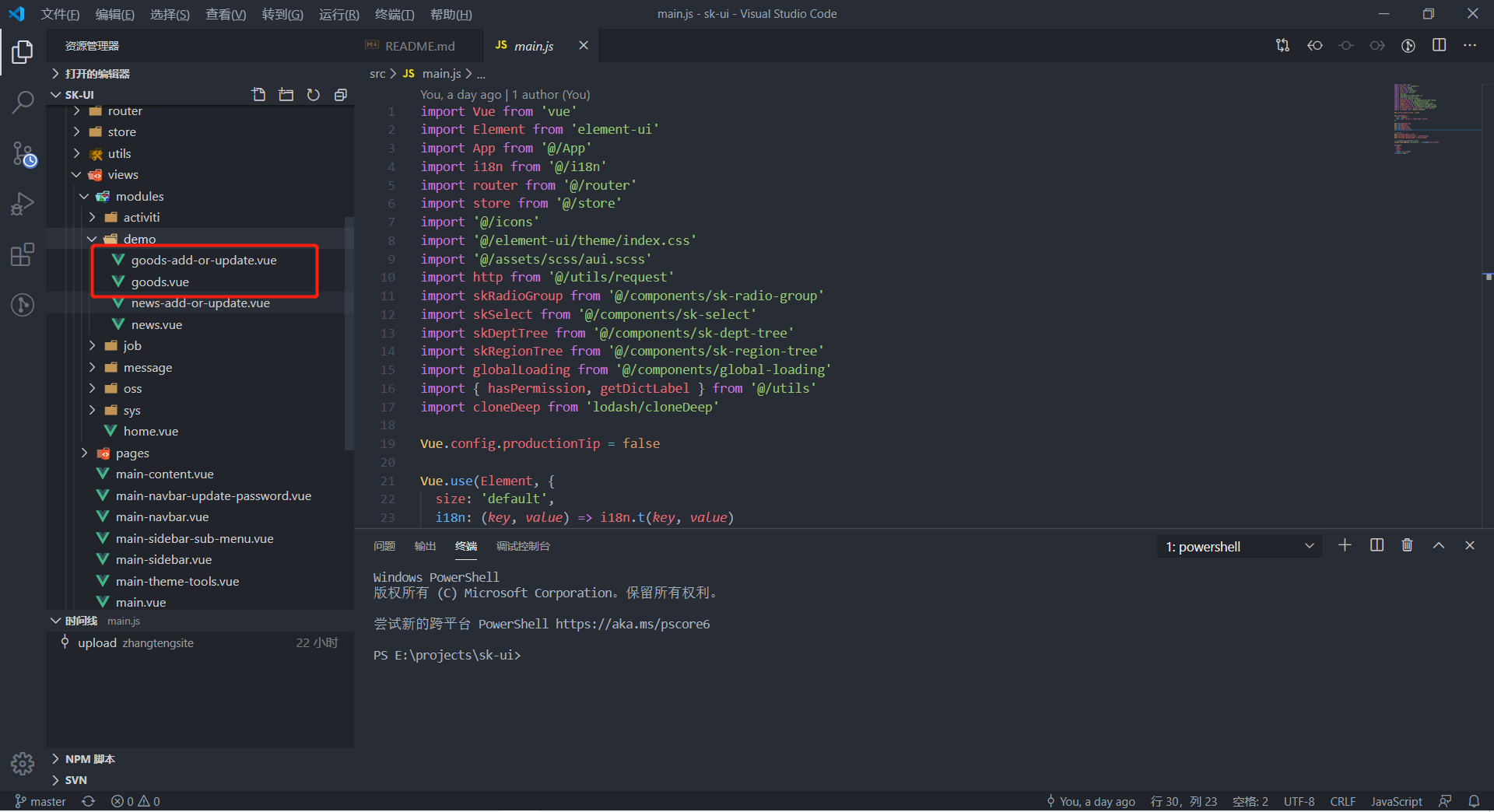The image size is (1494, 812).
Task: Collapse all folders in explorer
Action: tap(341, 95)
